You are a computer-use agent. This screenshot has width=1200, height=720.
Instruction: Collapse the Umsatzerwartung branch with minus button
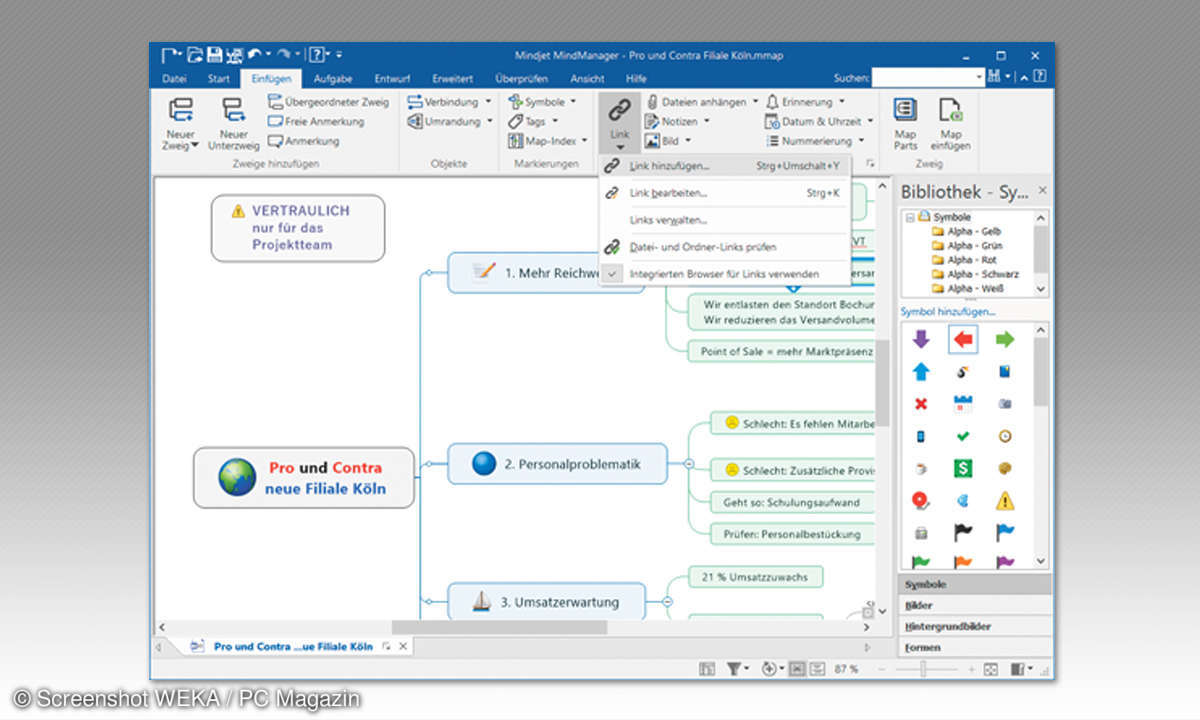[668, 602]
